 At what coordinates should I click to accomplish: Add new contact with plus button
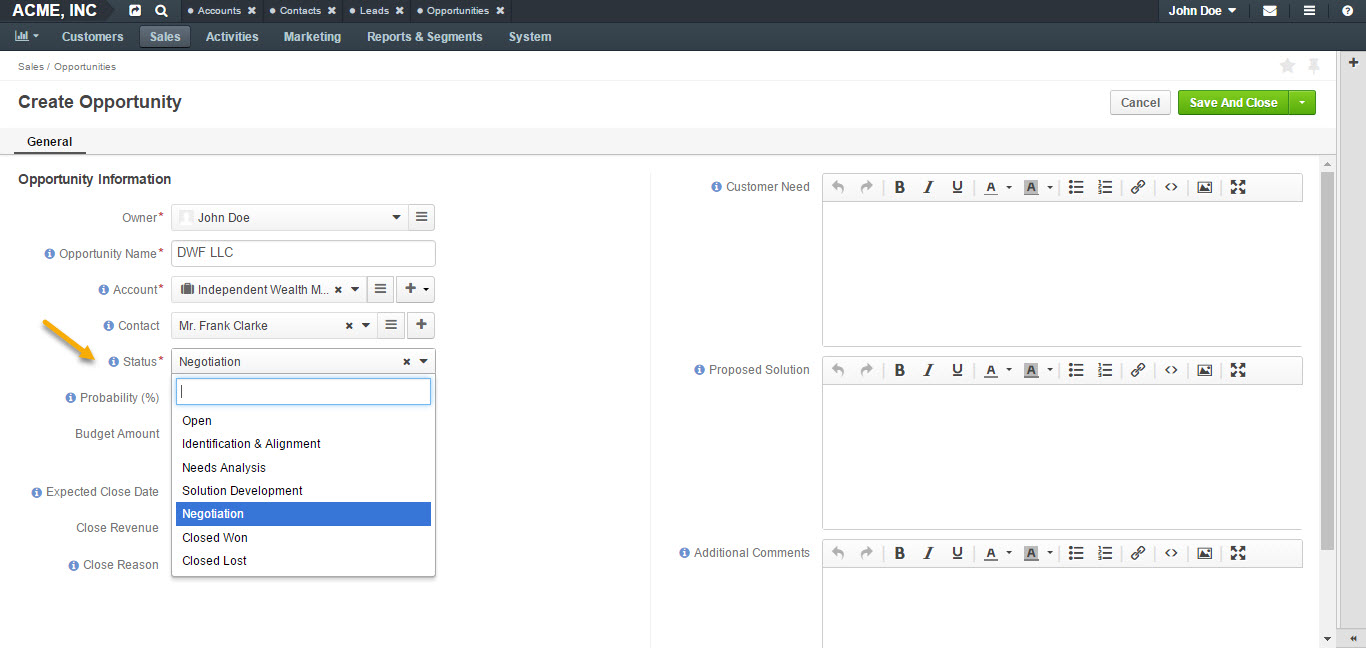pyautogui.click(x=421, y=325)
